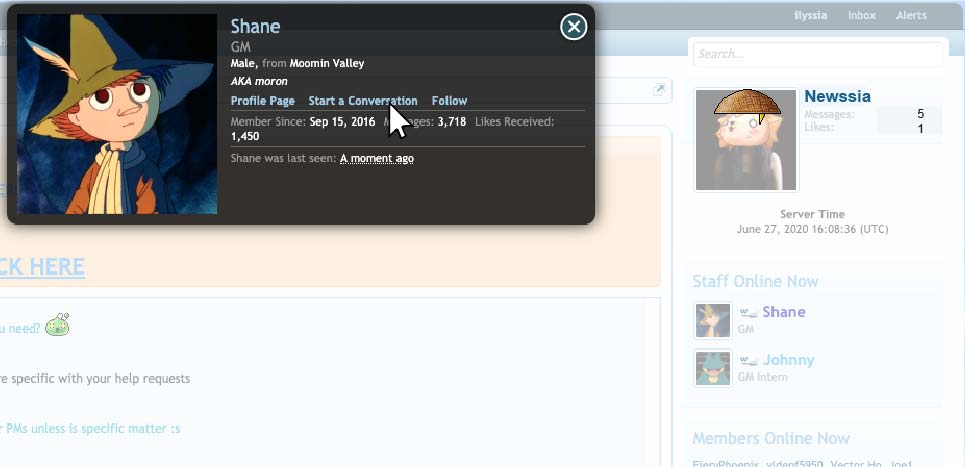965x467 pixels.
Task: Select Johnny in the Staff Online list
Action: 788,360
